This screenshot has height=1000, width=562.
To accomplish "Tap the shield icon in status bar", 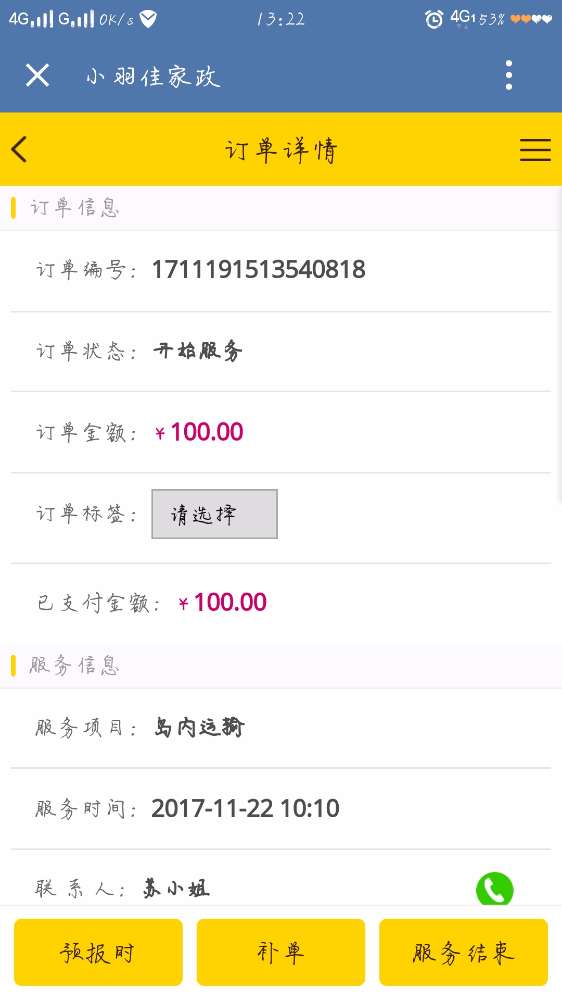I will pyautogui.click(x=148, y=19).
